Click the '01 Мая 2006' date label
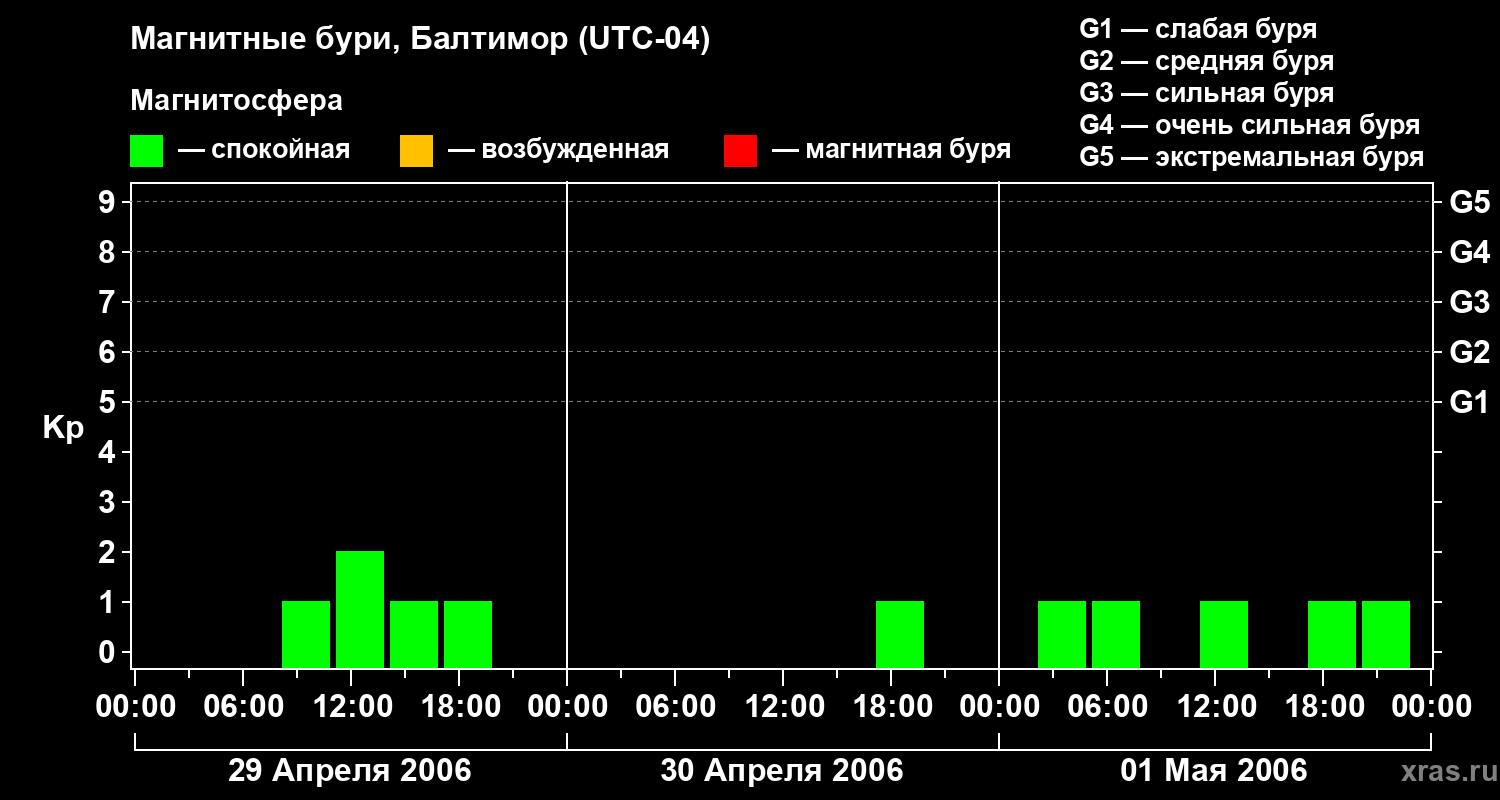This screenshot has width=1500, height=800. [x=1214, y=771]
